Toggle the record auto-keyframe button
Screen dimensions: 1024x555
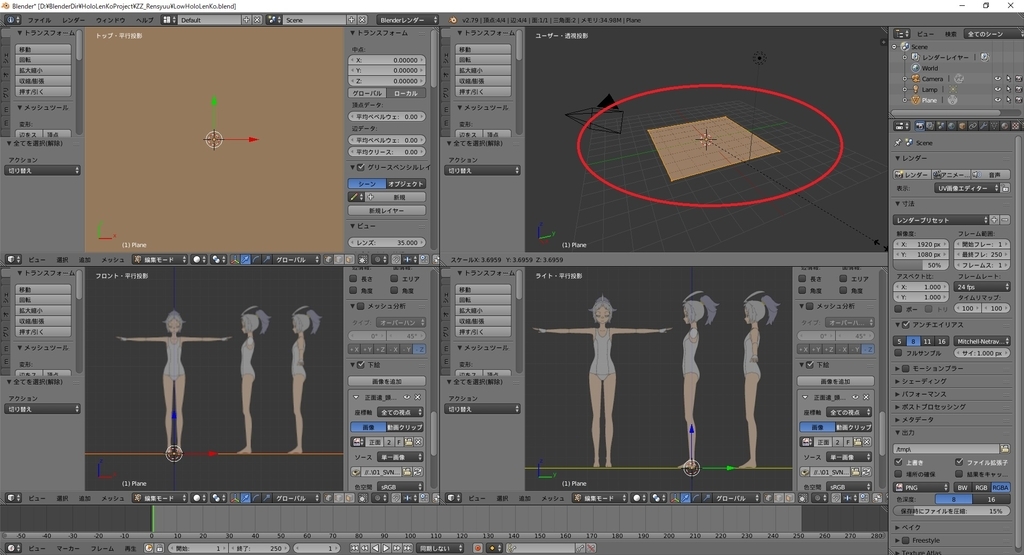(x=478, y=548)
